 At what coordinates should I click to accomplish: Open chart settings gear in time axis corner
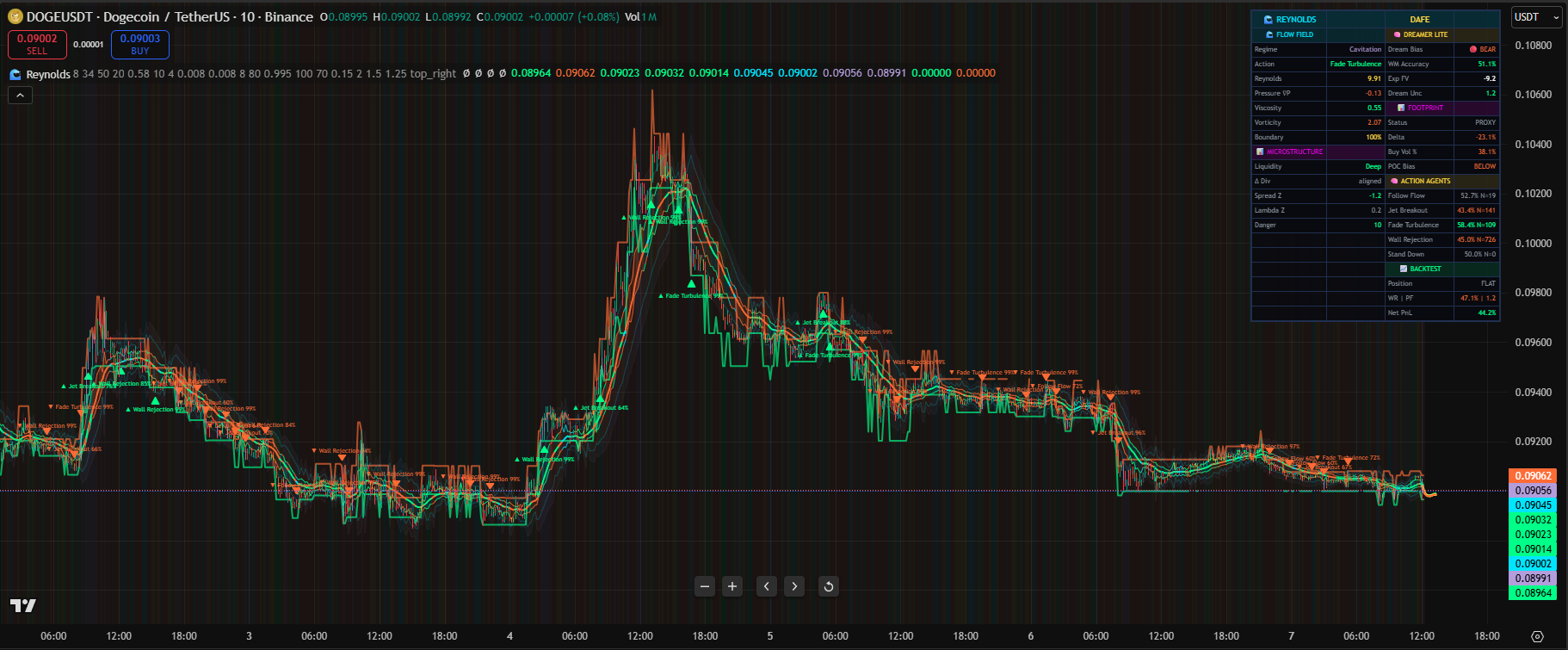point(1538,636)
